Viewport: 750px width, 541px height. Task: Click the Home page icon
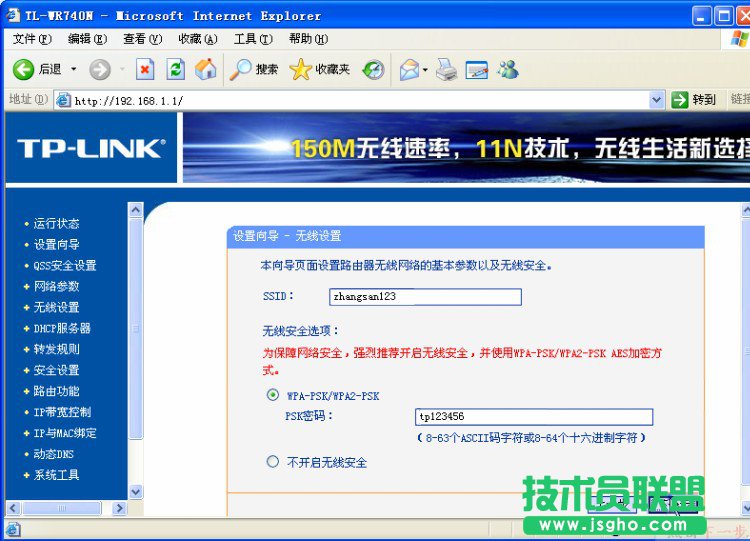(x=206, y=69)
